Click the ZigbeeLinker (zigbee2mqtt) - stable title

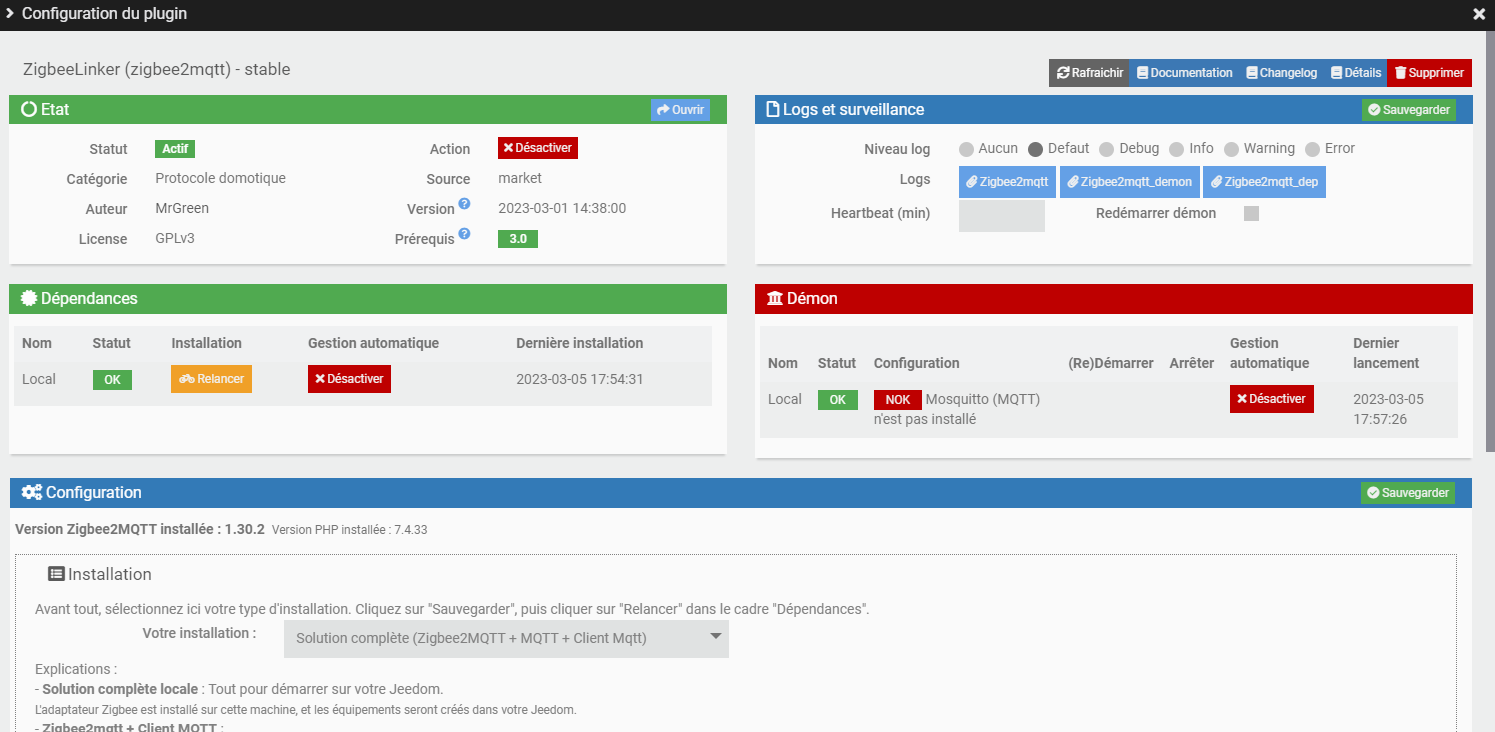157,70
